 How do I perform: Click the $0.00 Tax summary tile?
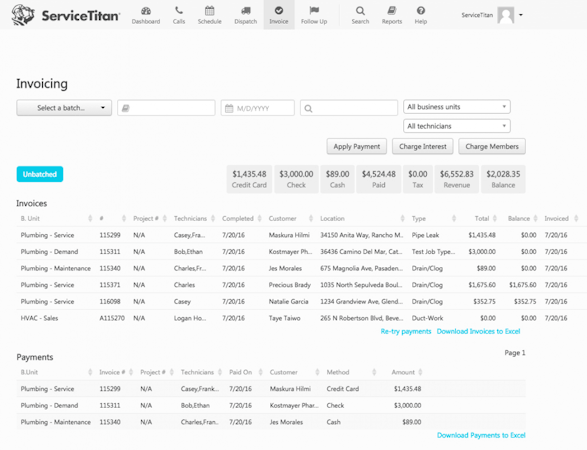[x=418, y=179]
